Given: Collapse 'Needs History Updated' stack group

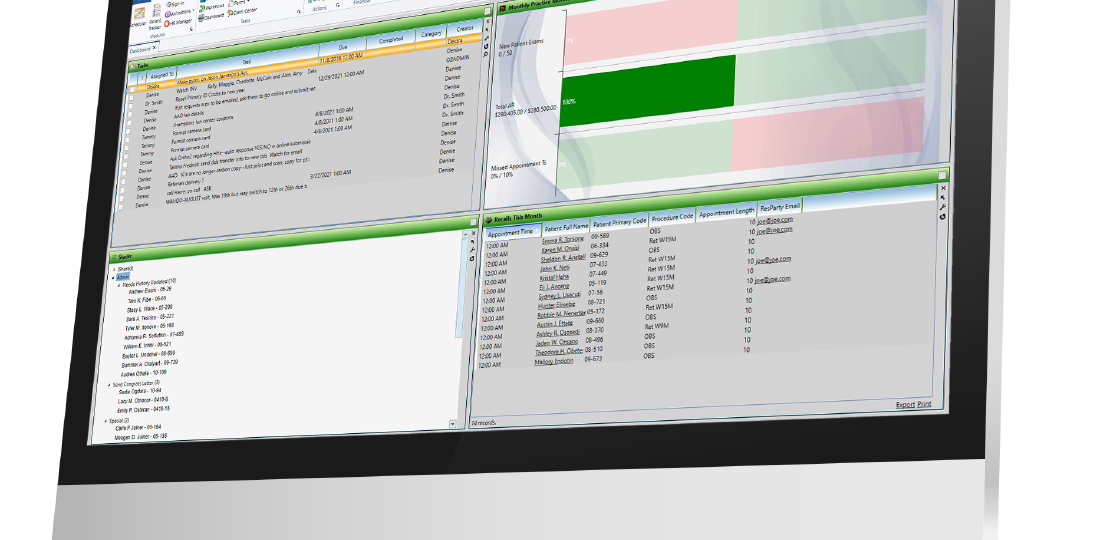Looking at the screenshot, I should point(119,286).
